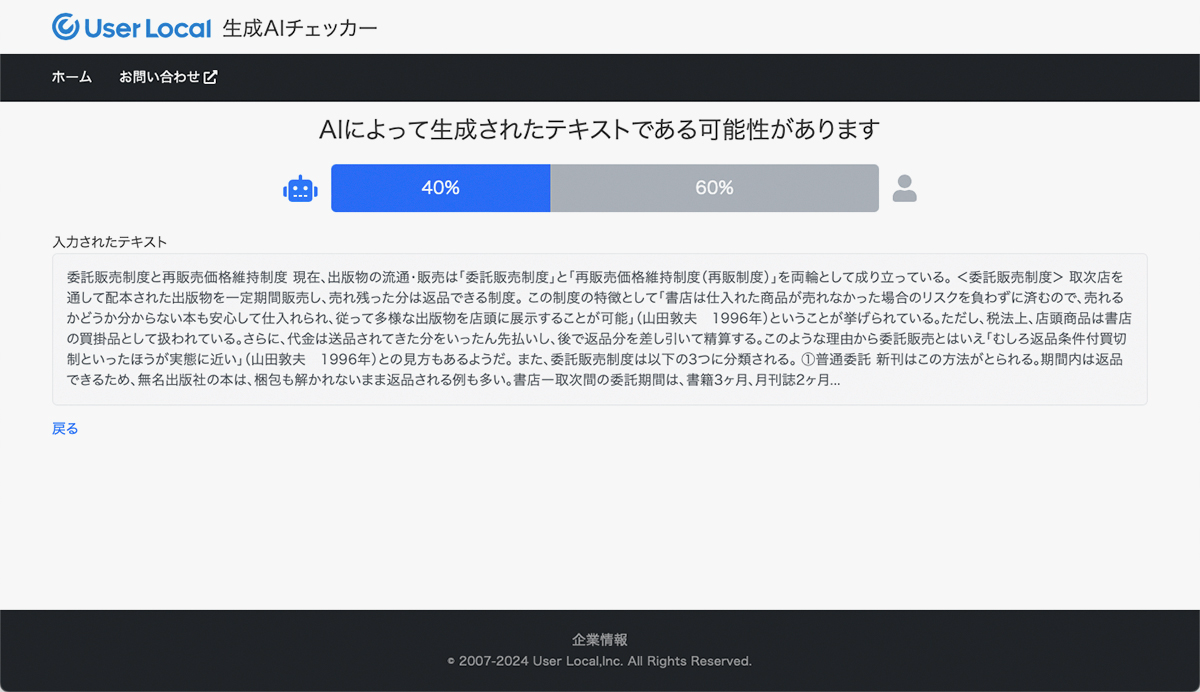
Task: Click the blue 40% AI probability bar
Action: tap(440, 188)
